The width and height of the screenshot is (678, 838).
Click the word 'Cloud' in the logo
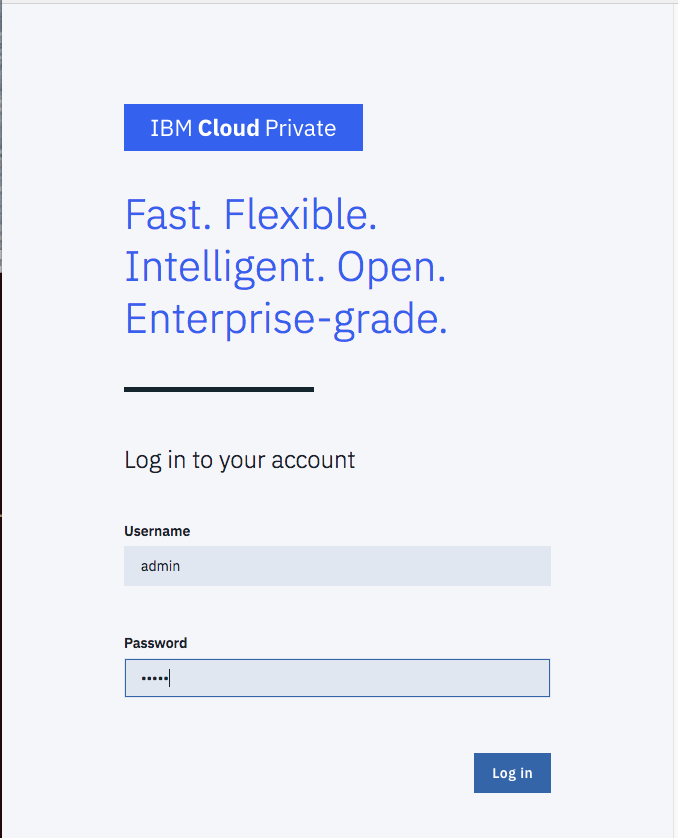click(x=229, y=127)
